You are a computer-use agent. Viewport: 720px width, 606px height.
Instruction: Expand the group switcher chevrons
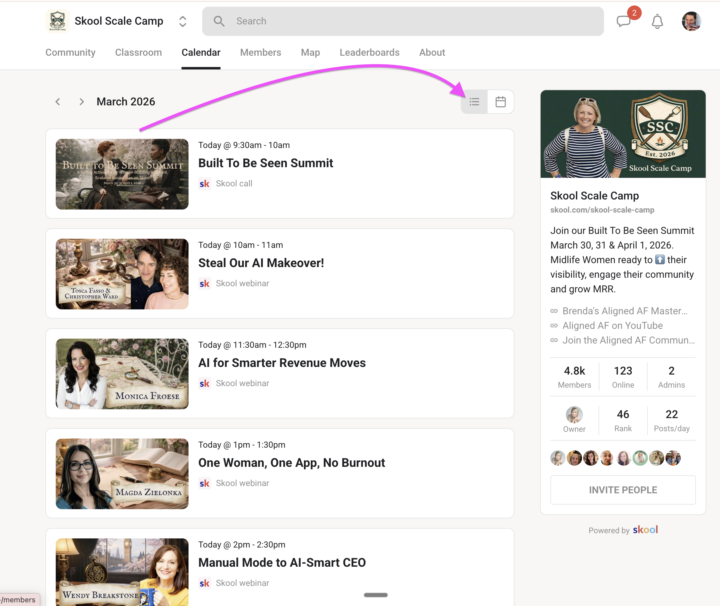pyautogui.click(x=182, y=22)
